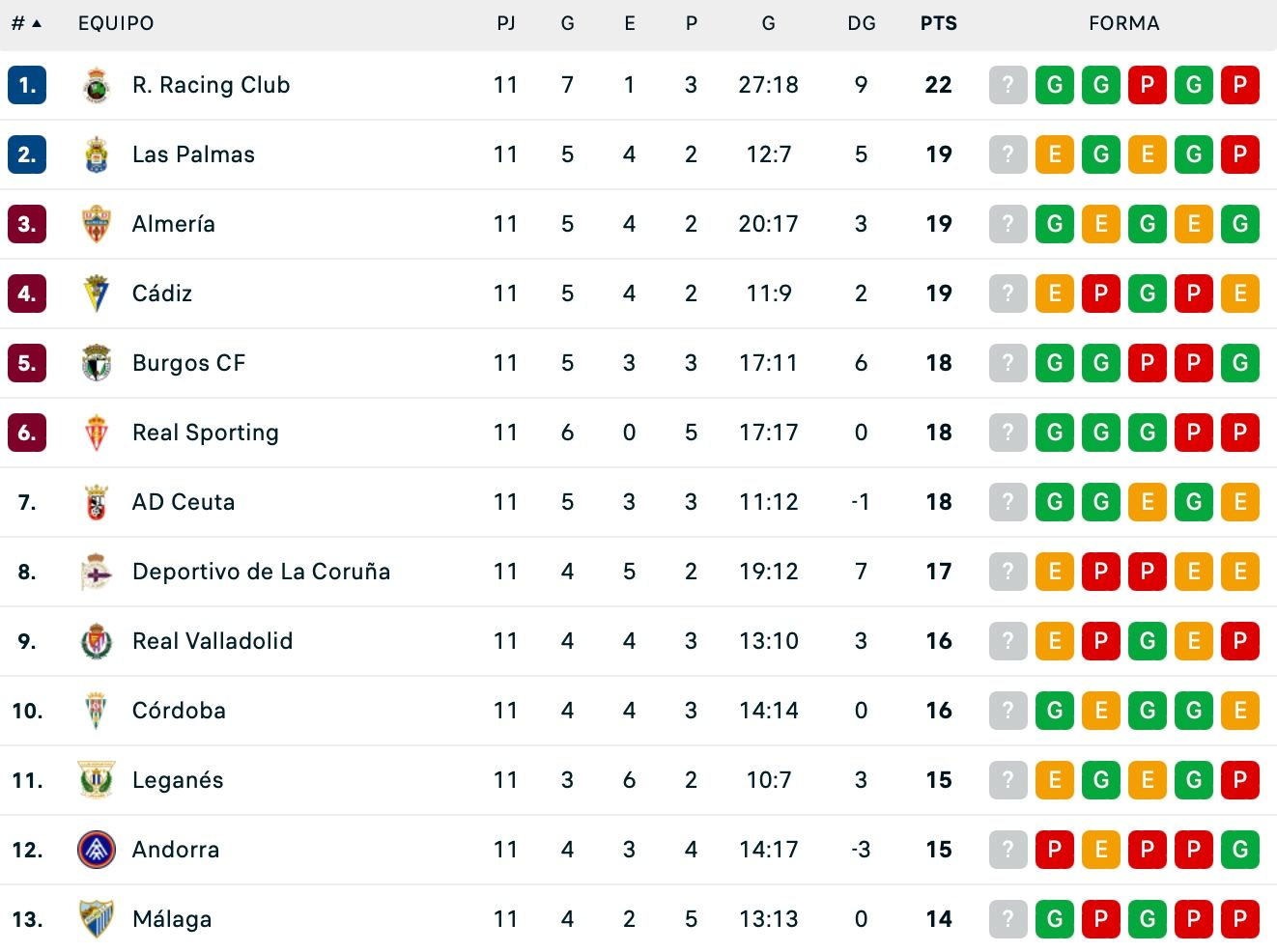Click the R. Racing Club crest

coord(97,85)
